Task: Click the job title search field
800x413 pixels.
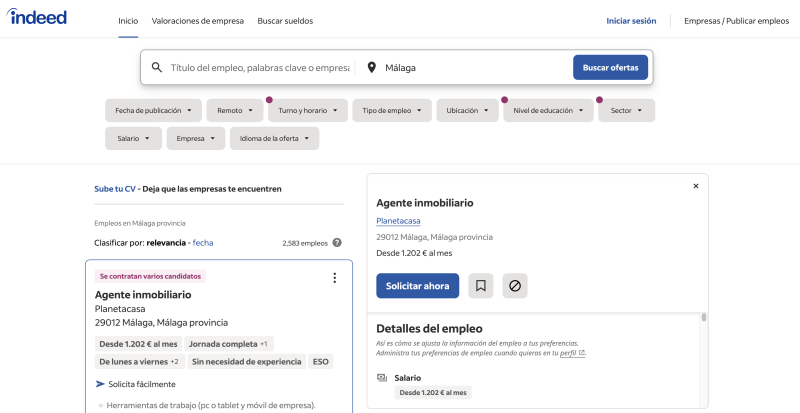Action: (x=260, y=68)
